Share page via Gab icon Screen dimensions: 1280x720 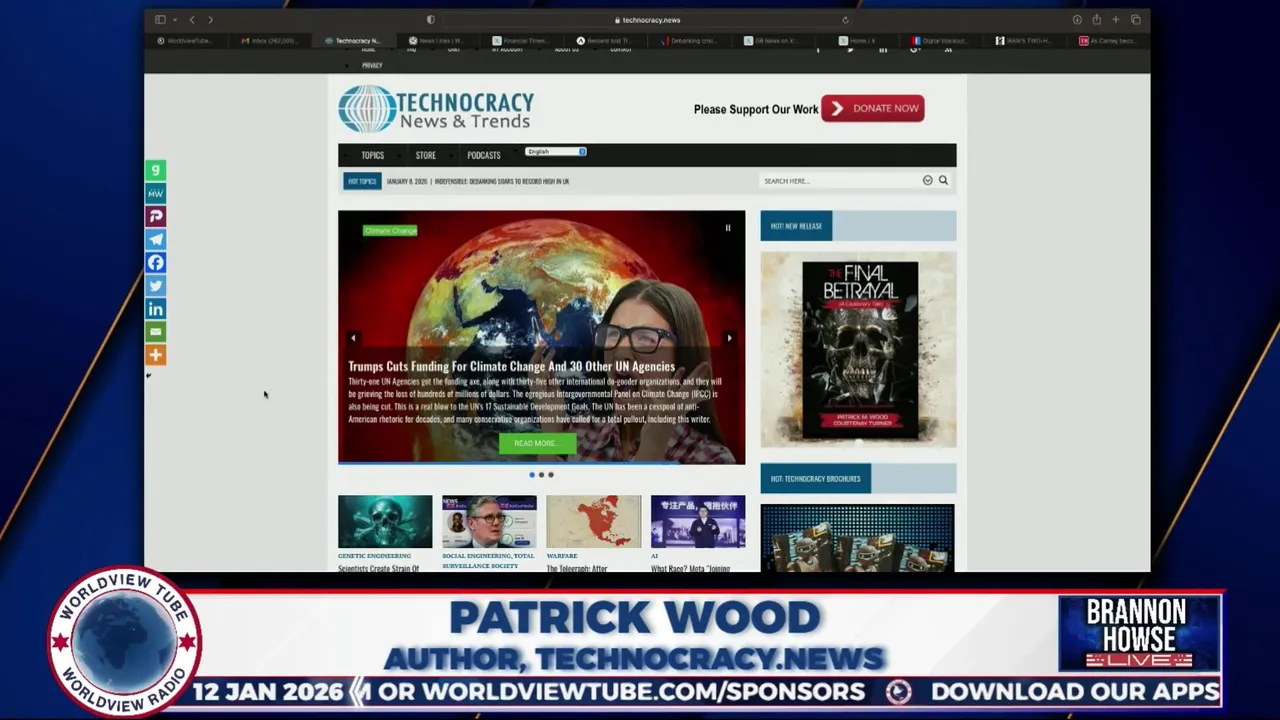click(x=155, y=170)
